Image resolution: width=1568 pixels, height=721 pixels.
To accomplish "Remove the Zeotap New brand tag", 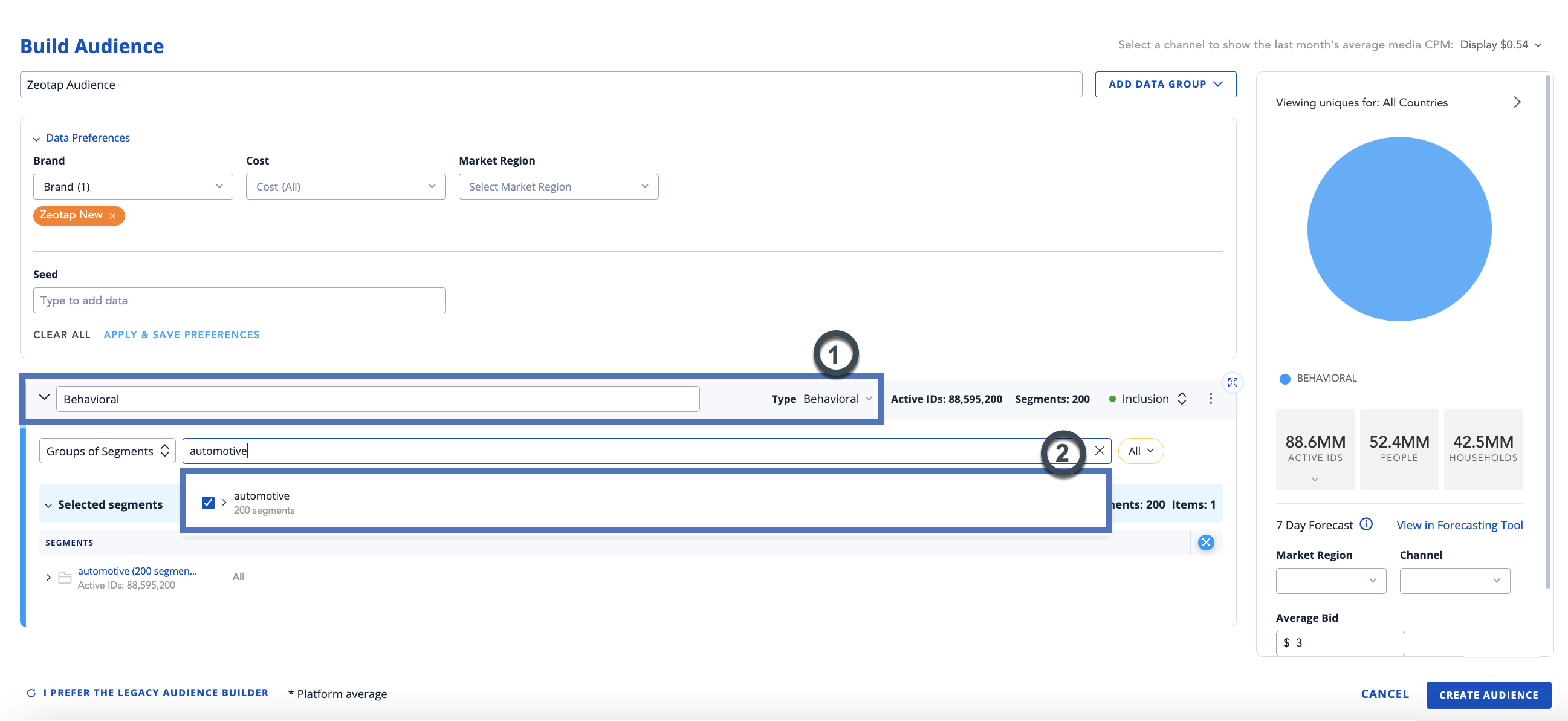I will click(x=112, y=215).
